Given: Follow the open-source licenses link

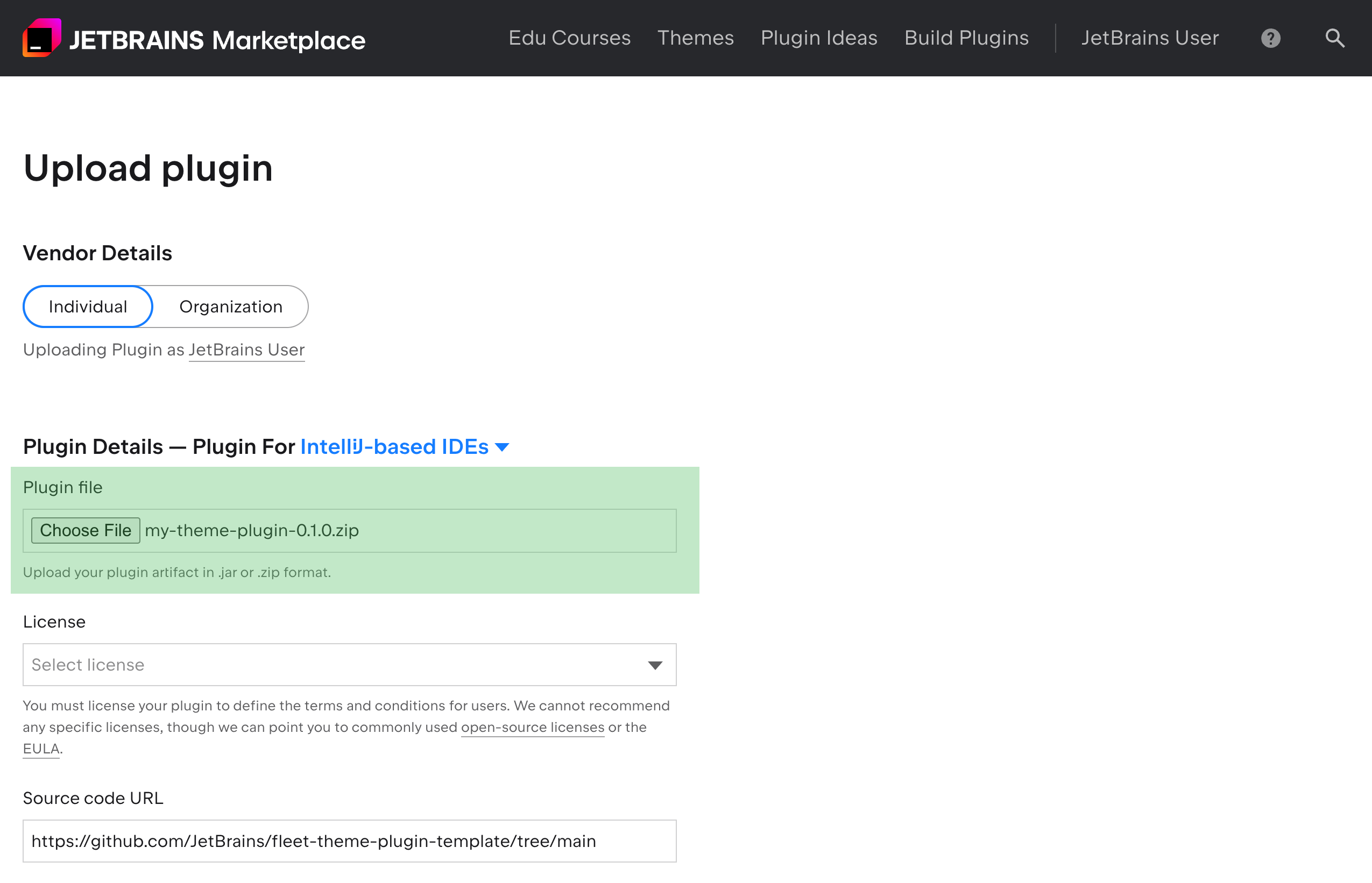Looking at the screenshot, I should (x=532, y=727).
